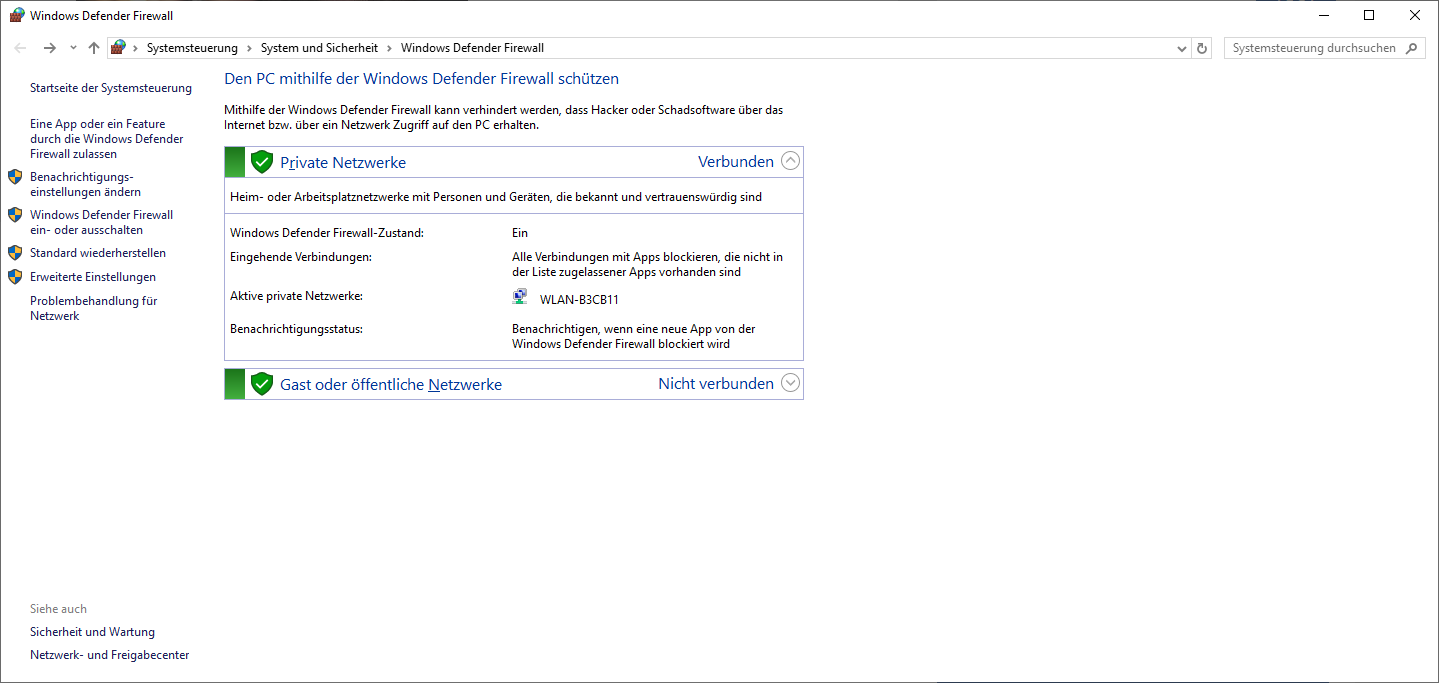Click the firewall icon in the address bar
Screen dimensions: 1439x683
(119, 48)
